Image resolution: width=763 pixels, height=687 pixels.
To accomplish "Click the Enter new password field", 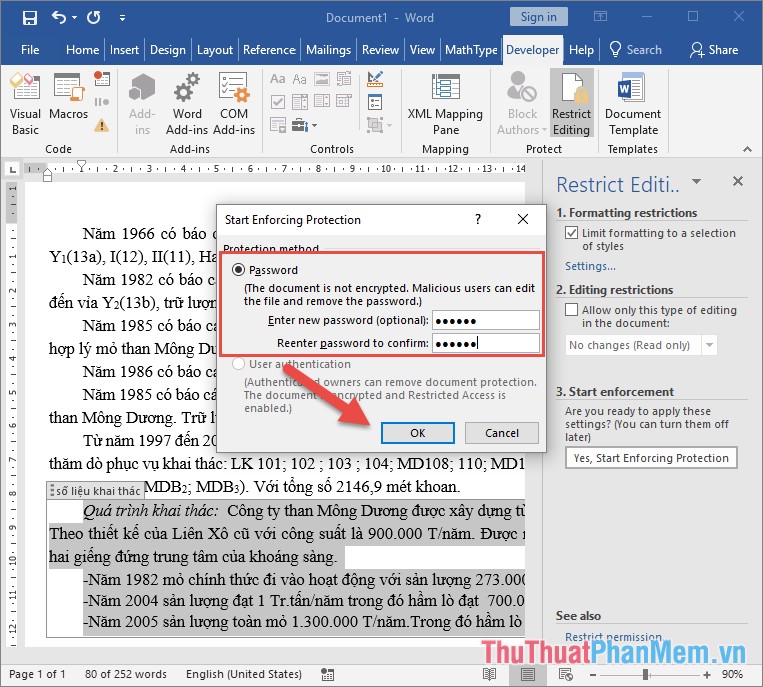I will point(486,321).
